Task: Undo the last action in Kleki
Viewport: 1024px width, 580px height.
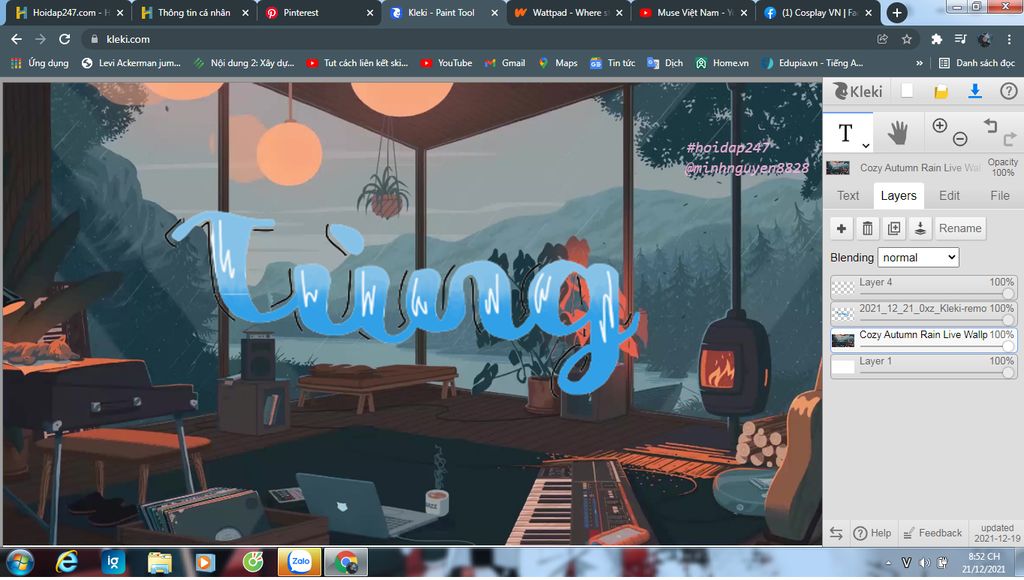Action: click(x=990, y=125)
